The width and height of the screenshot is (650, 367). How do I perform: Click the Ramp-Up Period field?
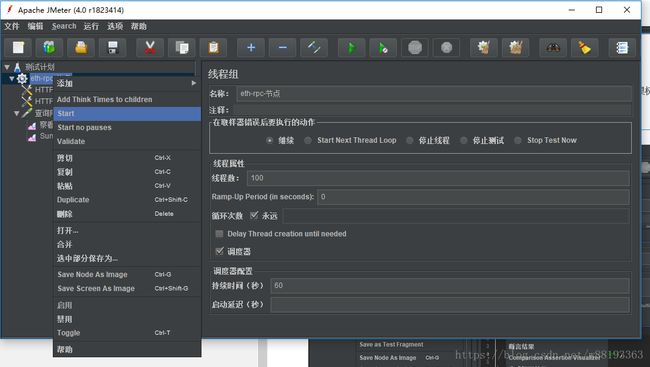[473, 197]
